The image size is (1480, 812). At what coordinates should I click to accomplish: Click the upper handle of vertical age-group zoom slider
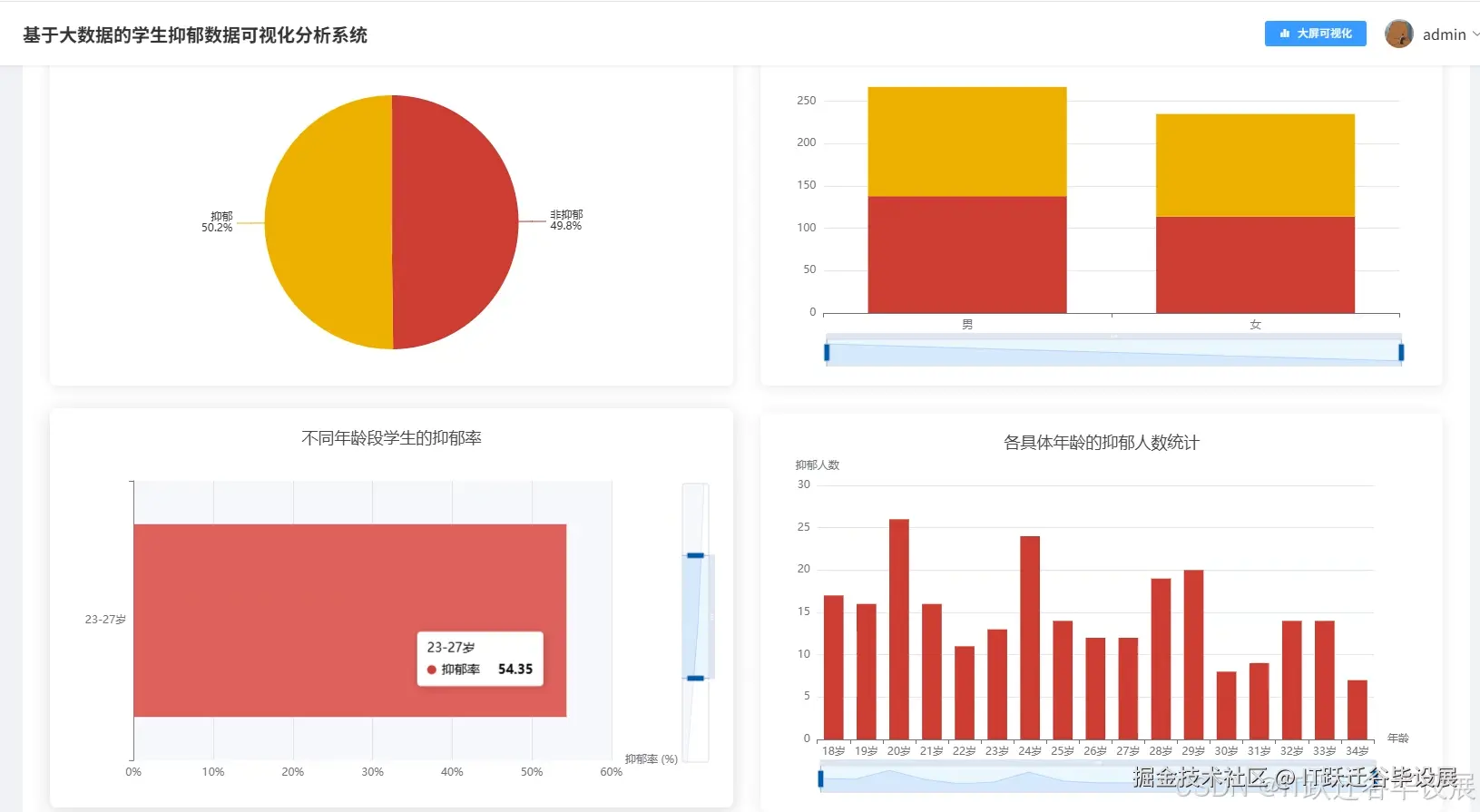click(x=695, y=555)
